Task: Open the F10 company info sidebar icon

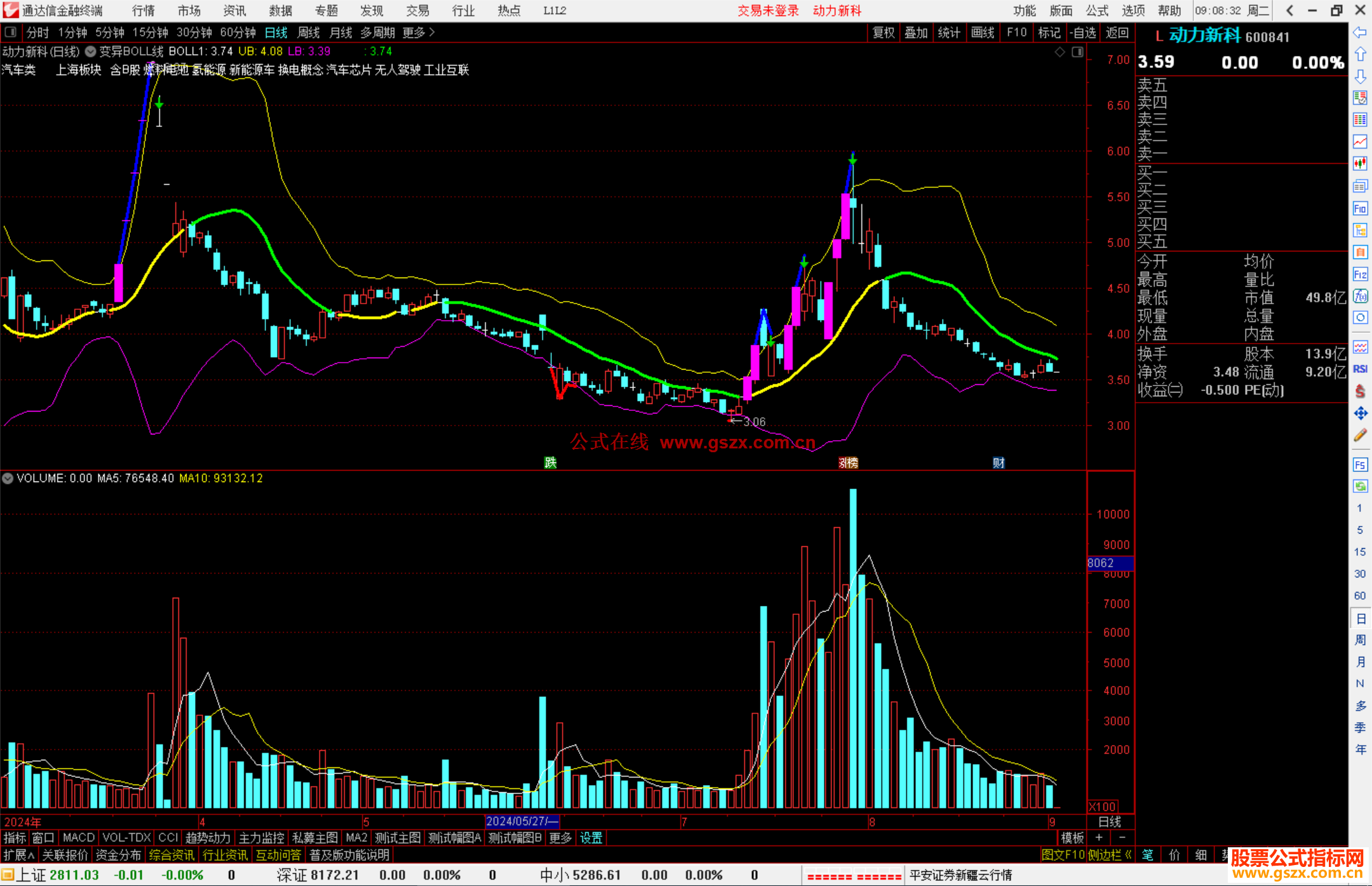Action: click(1360, 208)
